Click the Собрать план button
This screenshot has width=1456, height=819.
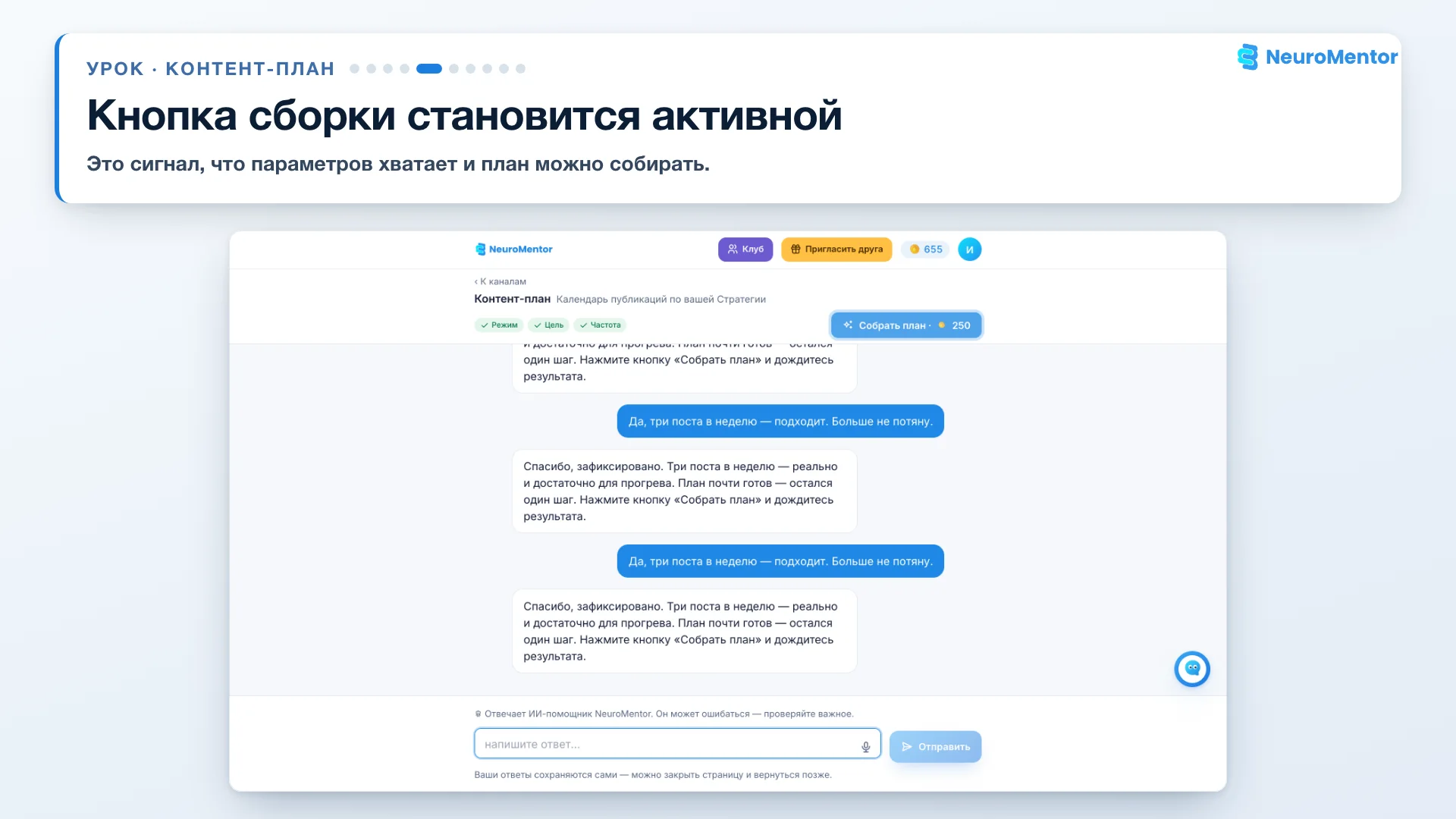pos(906,325)
